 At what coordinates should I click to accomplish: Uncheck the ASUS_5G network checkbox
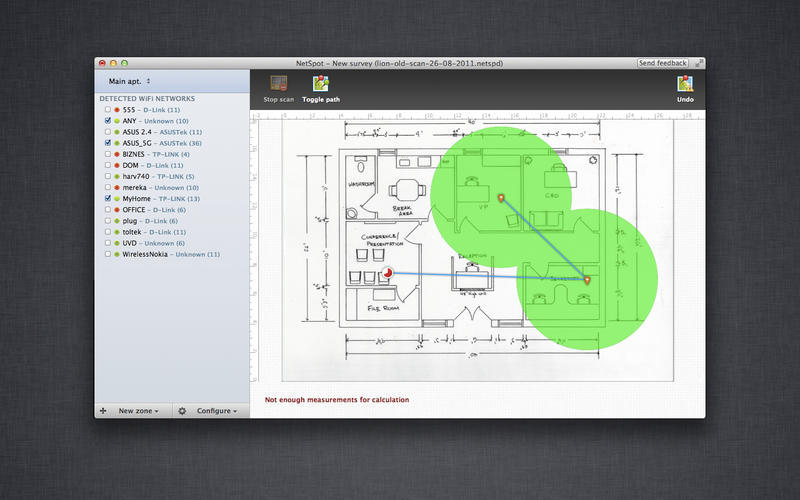[109, 144]
